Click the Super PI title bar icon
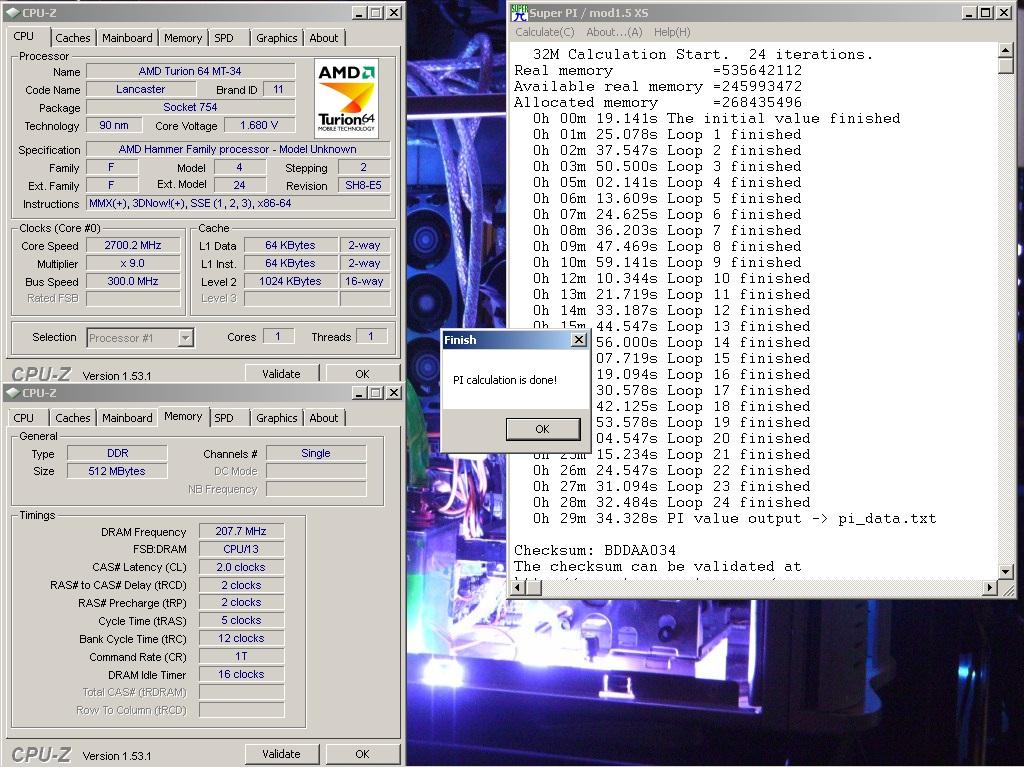Viewport: 1024px width, 768px height. click(519, 12)
